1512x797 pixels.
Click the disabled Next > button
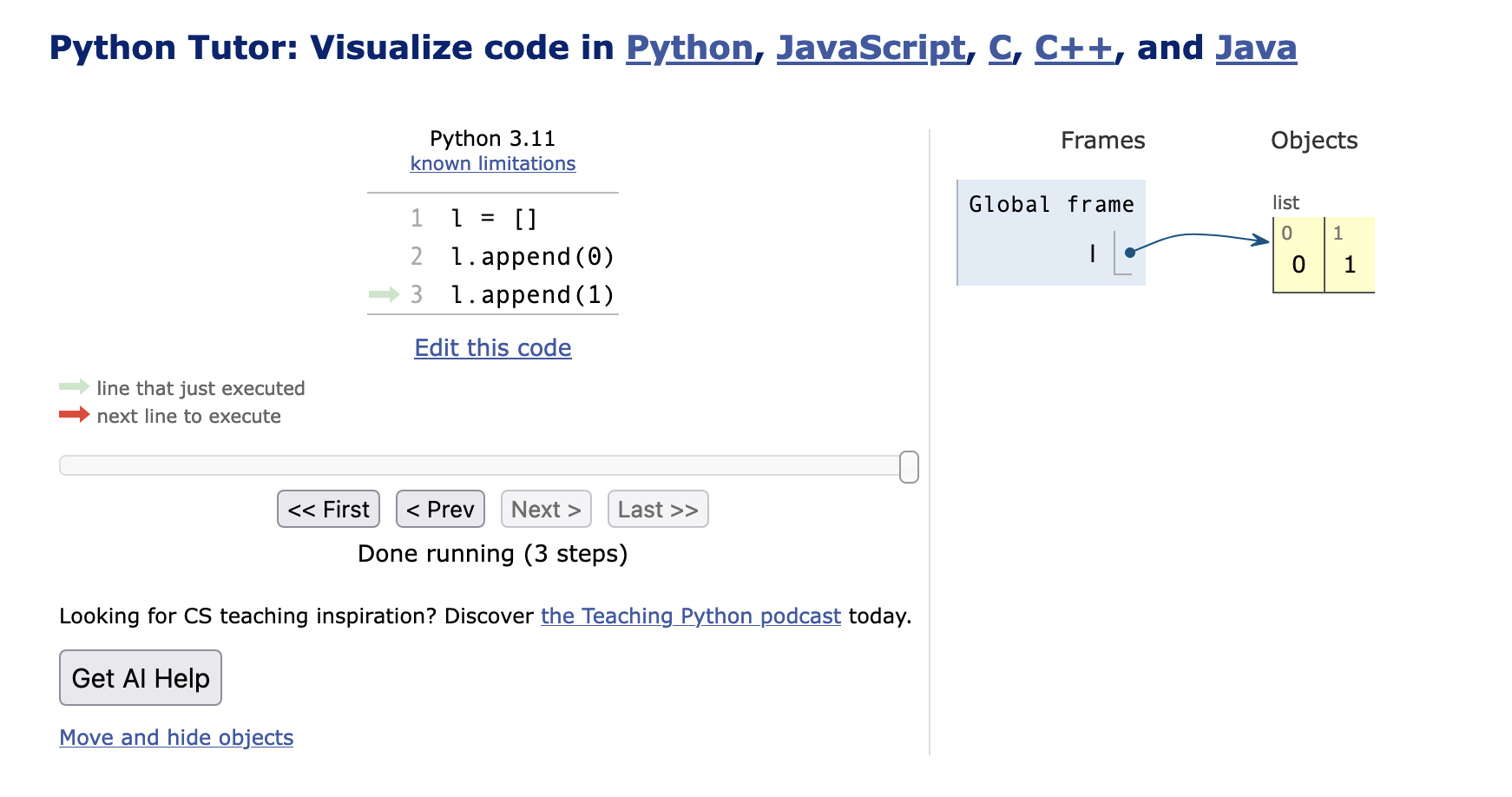point(546,509)
